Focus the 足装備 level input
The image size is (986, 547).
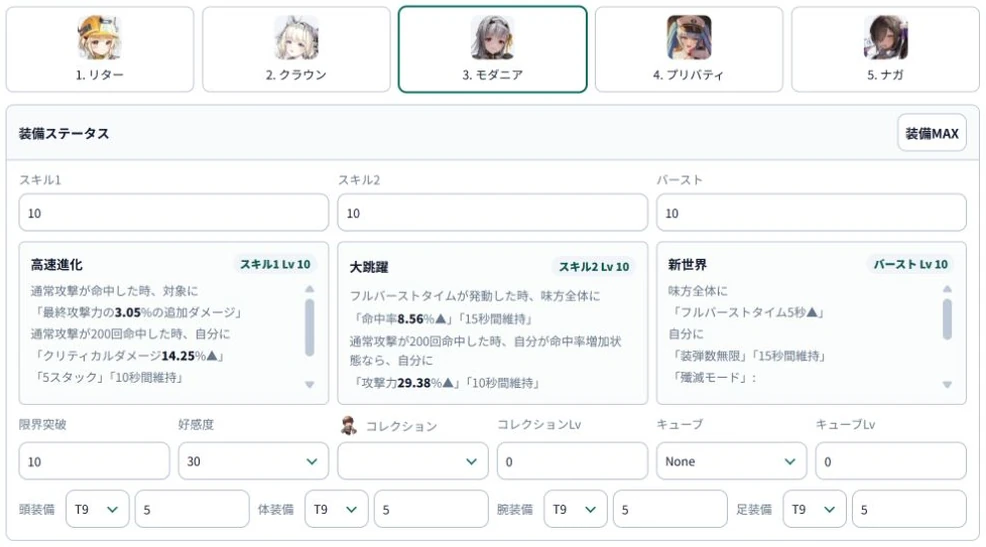909,509
